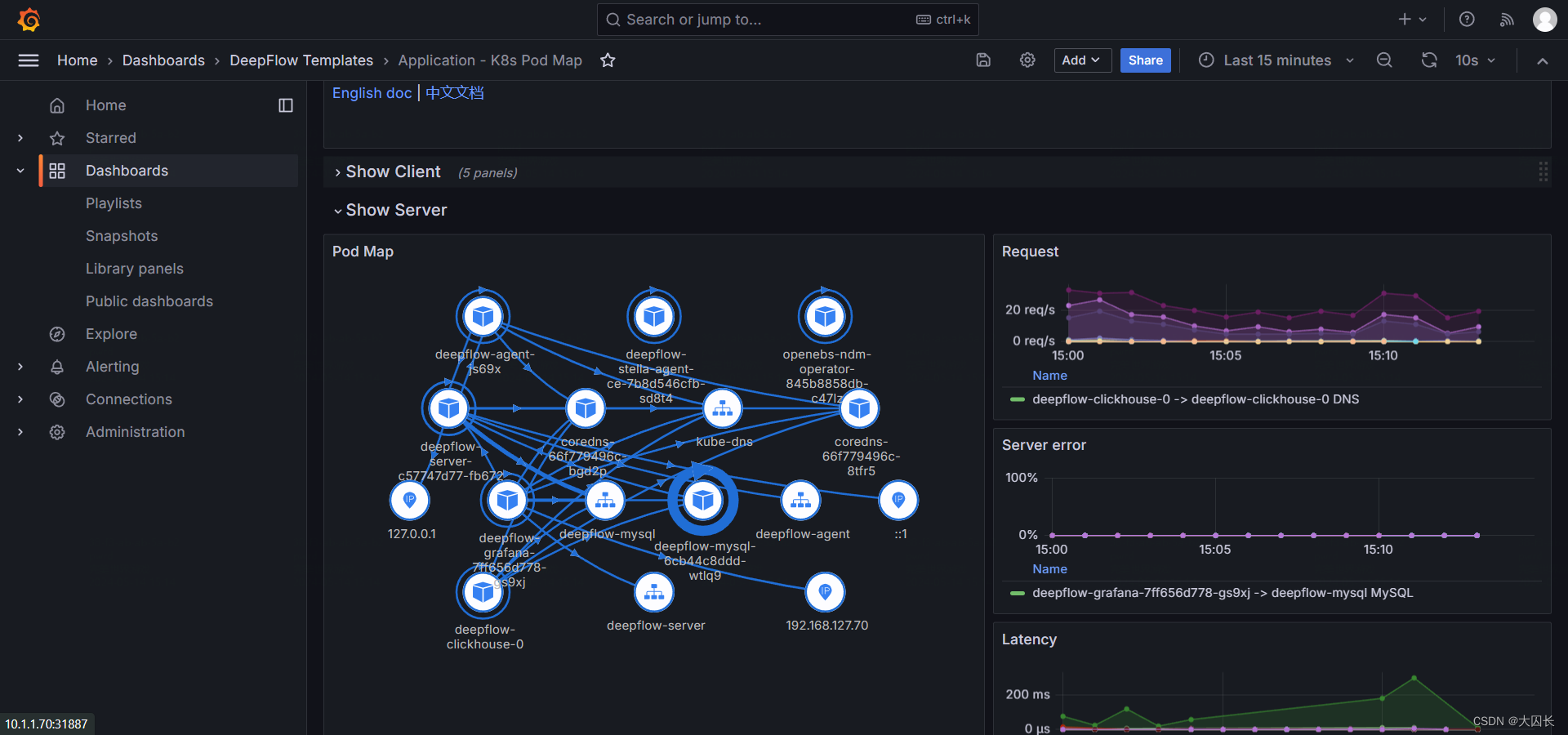The width and height of the screenshot is (1568, 735).
Task: Open the news RSS feed icon
Action: tap(1507, 20)
